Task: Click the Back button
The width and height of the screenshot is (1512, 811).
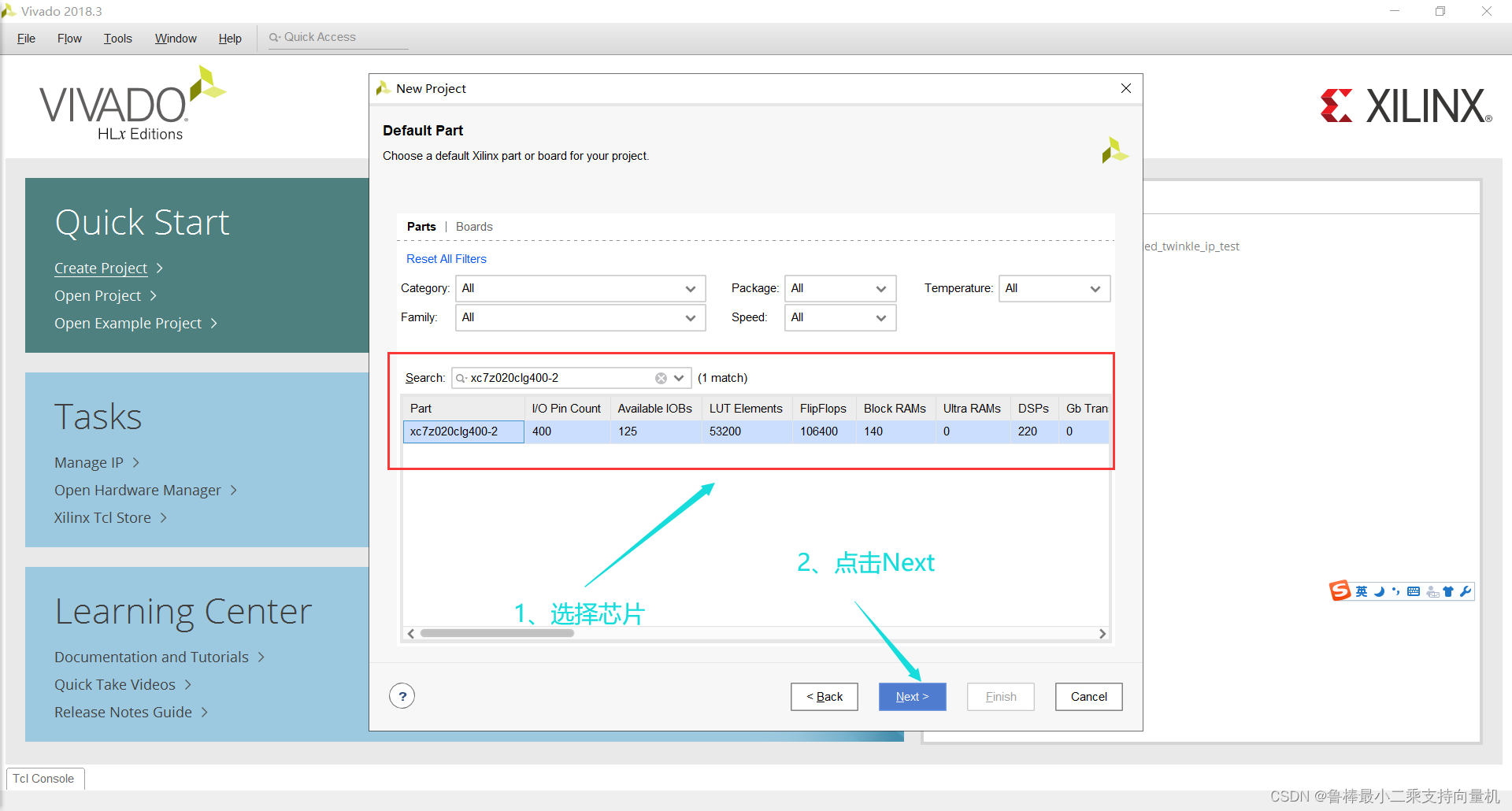Action: point(824,697)
